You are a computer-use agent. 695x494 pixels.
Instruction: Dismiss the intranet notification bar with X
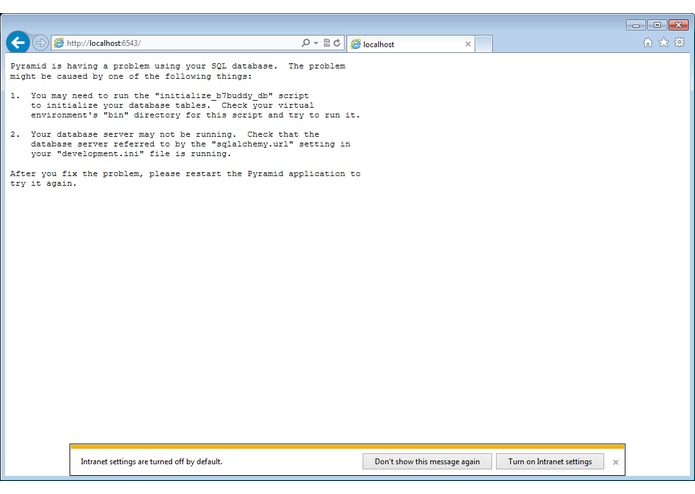[615, 462]
